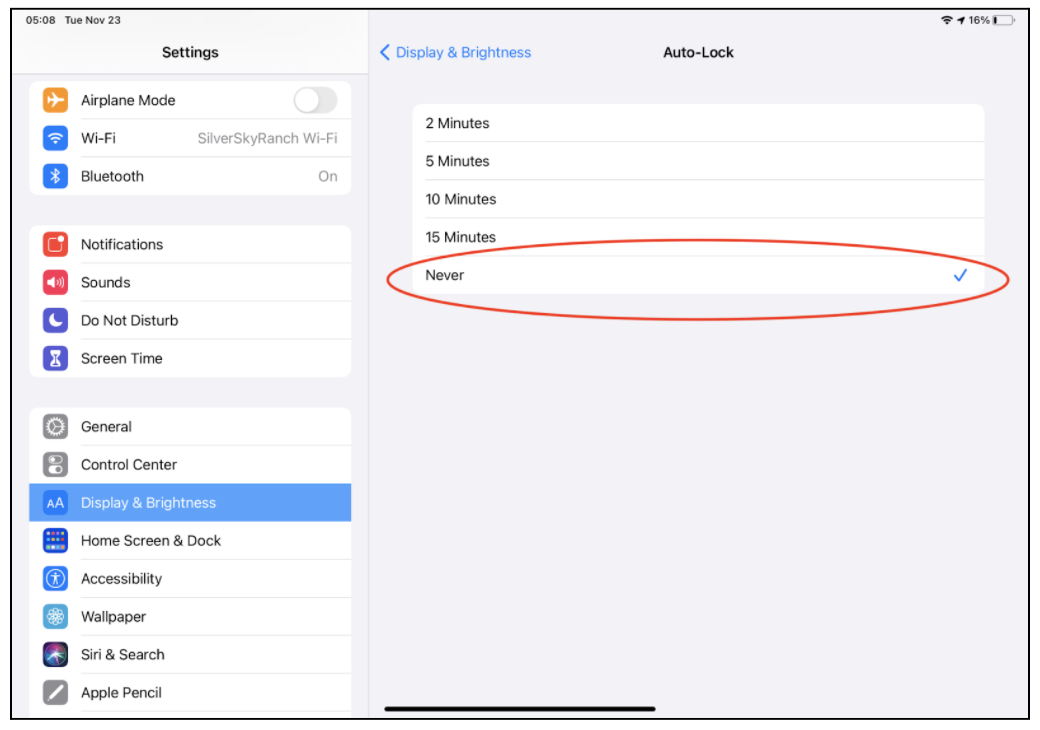Image resolution: width=1040 pixels, height=730 pixels.
Task: Tap the Bluetooth icon in sidebar
Action: pyautogui.click(x=55, y=176)
